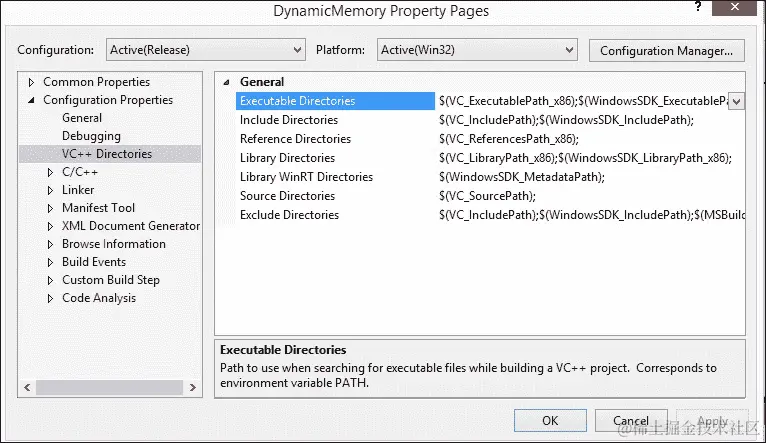Select Common Properties in the tree
Image resolution: width=766 pixels, height=443 pixels.
[96, 82]
